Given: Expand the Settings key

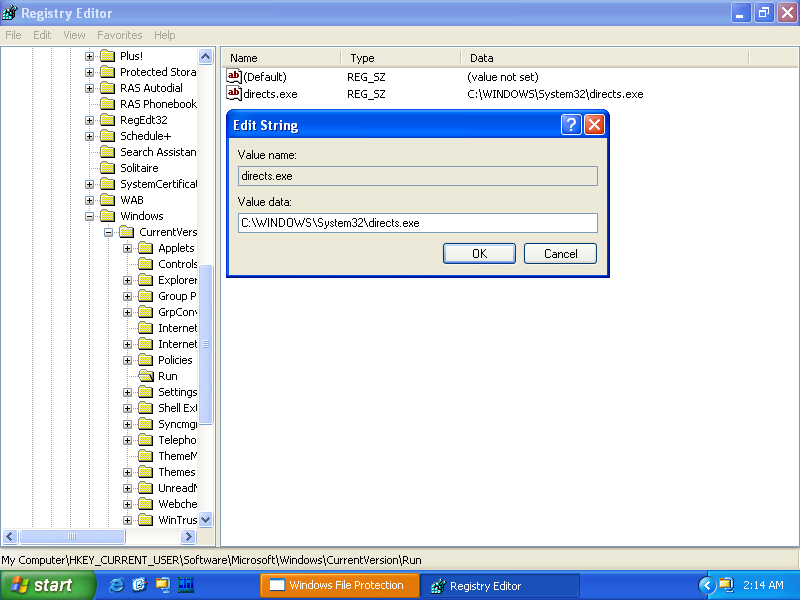Looking at the screenshot, I should click(128, 392).
